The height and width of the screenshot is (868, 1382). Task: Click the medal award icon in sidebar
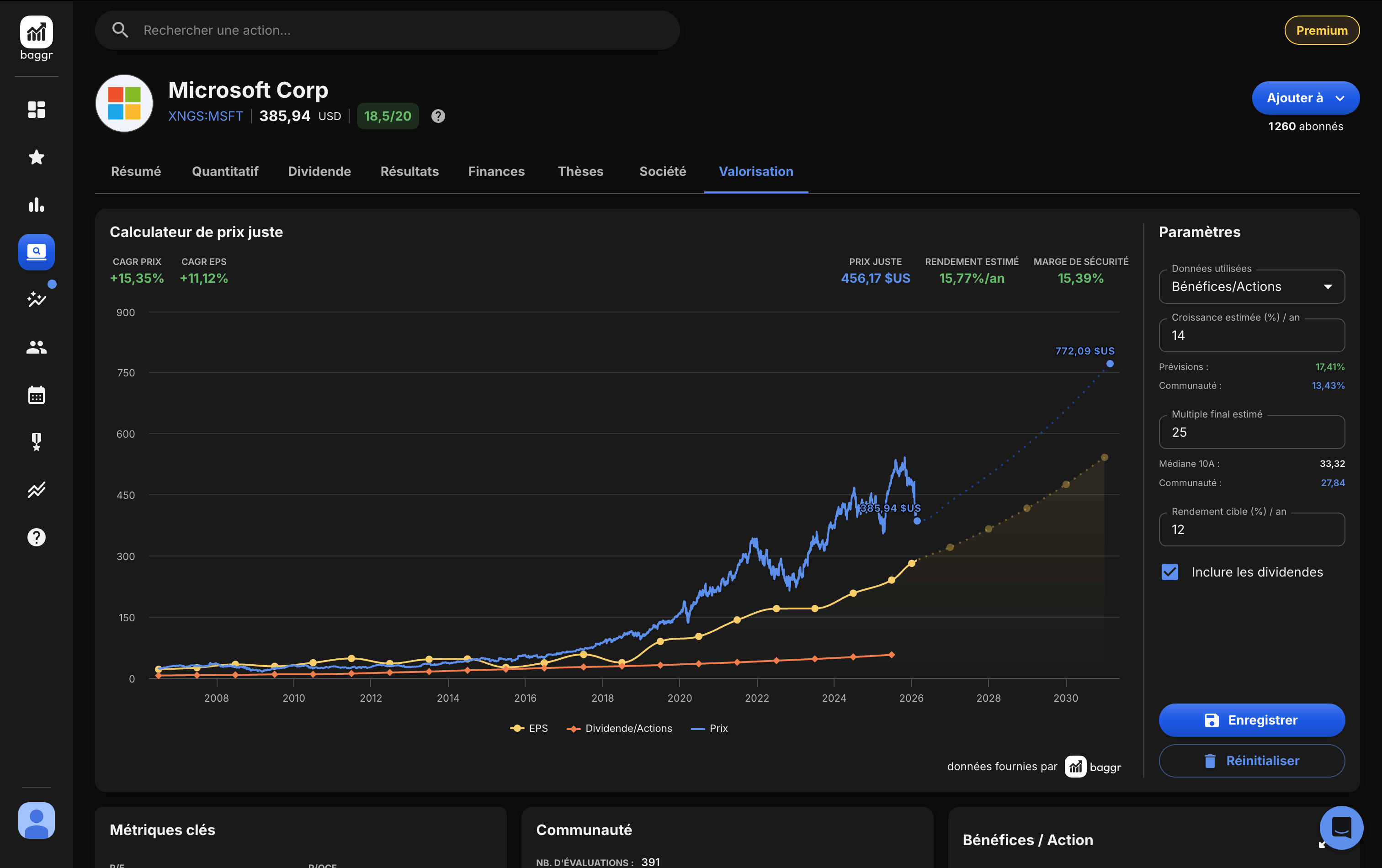click(36, 442)
